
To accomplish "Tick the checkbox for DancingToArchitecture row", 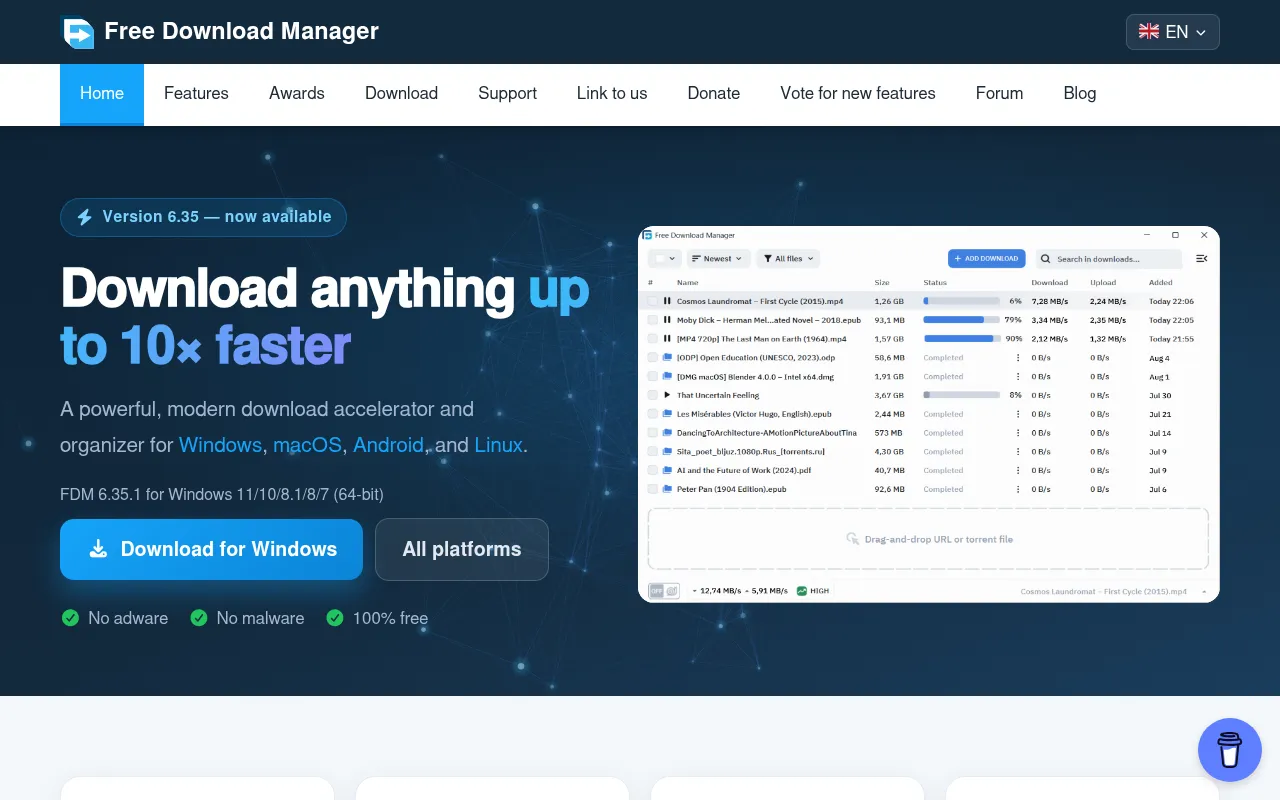I will coord(653,433).
